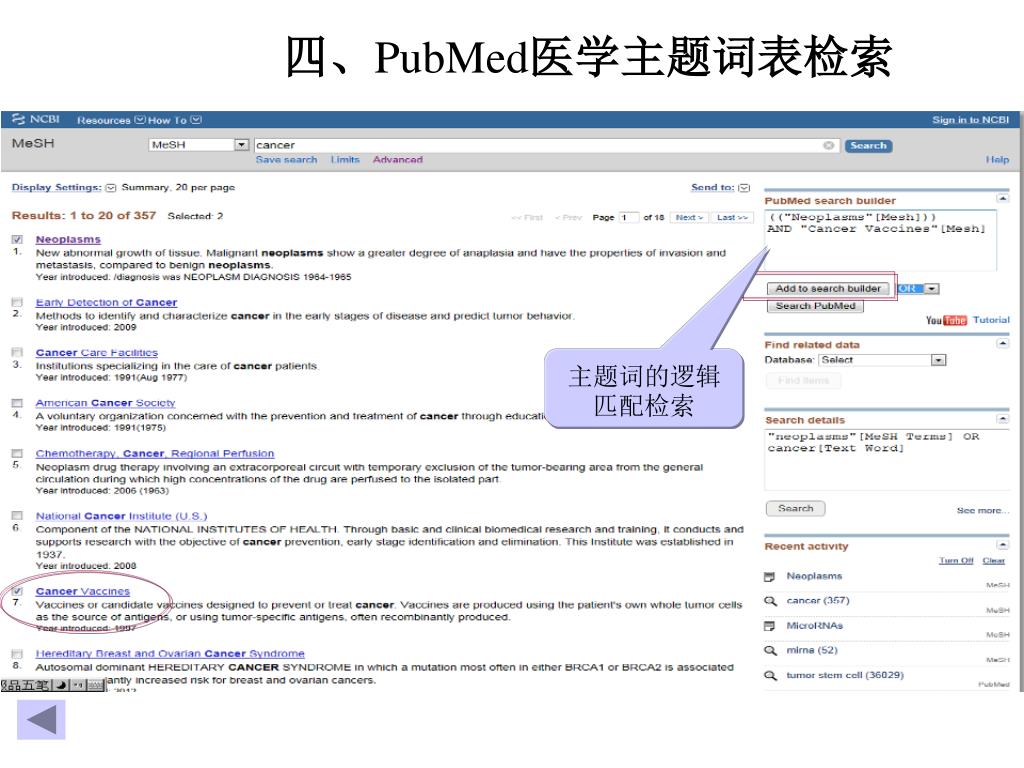
Task: Open National Cancer Institute (U.S.) result
Action: click(x=121, y=516)
